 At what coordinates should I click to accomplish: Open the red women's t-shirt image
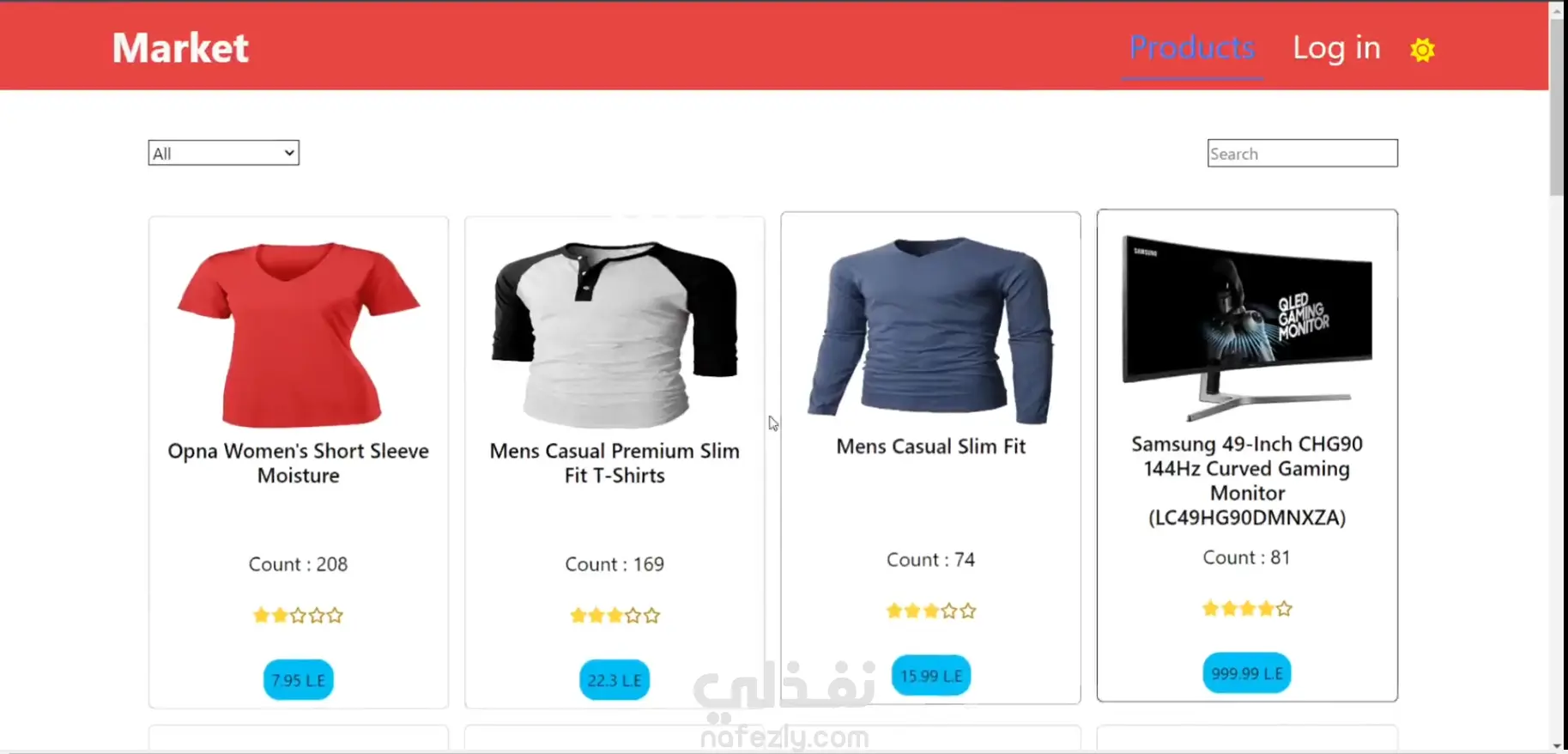point(299,334)
